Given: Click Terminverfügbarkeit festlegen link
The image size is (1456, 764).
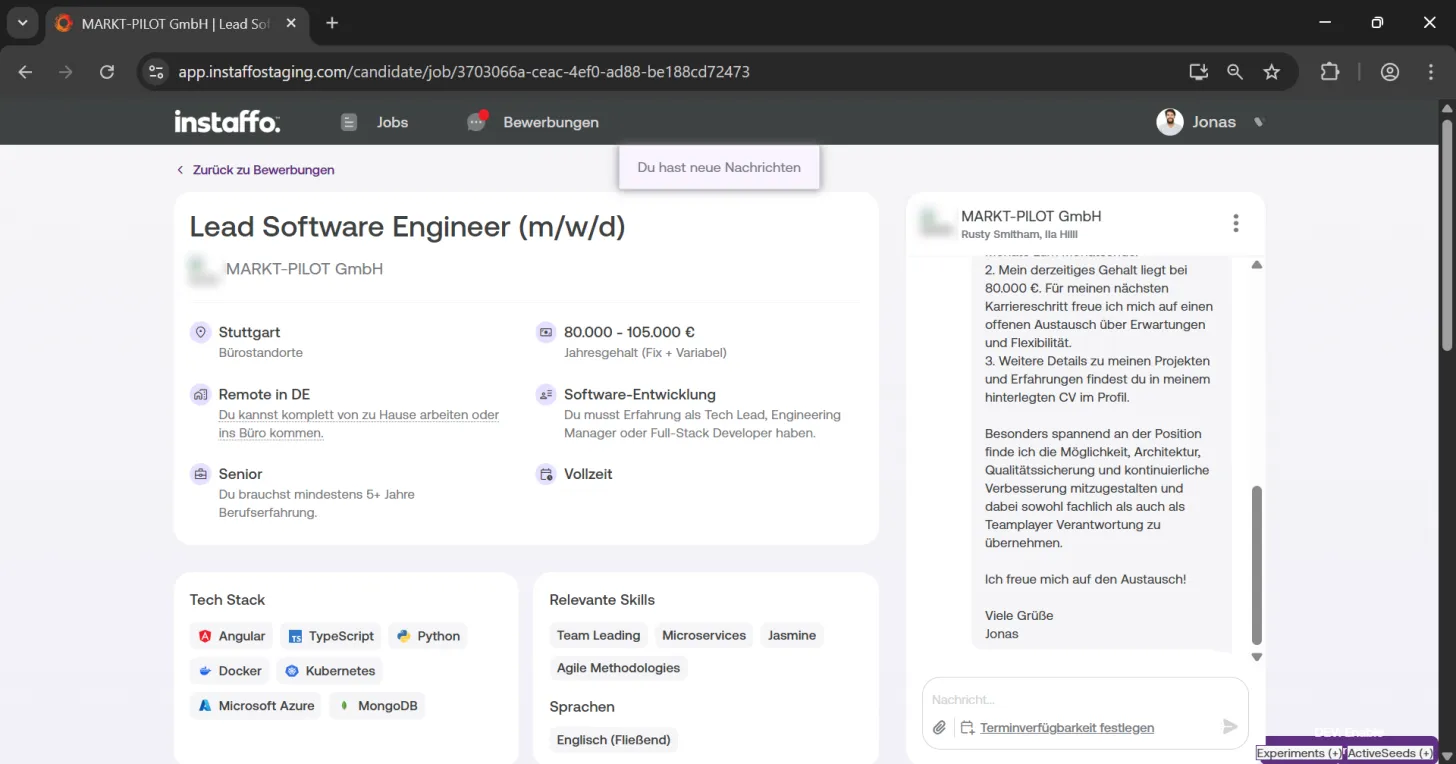Looking at the screenshot, I should pos(1067,728).
